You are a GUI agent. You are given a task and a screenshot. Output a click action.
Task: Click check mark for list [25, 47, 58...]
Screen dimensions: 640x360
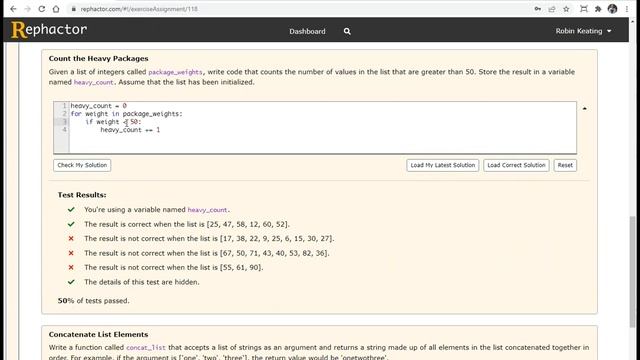pos(71,224)
